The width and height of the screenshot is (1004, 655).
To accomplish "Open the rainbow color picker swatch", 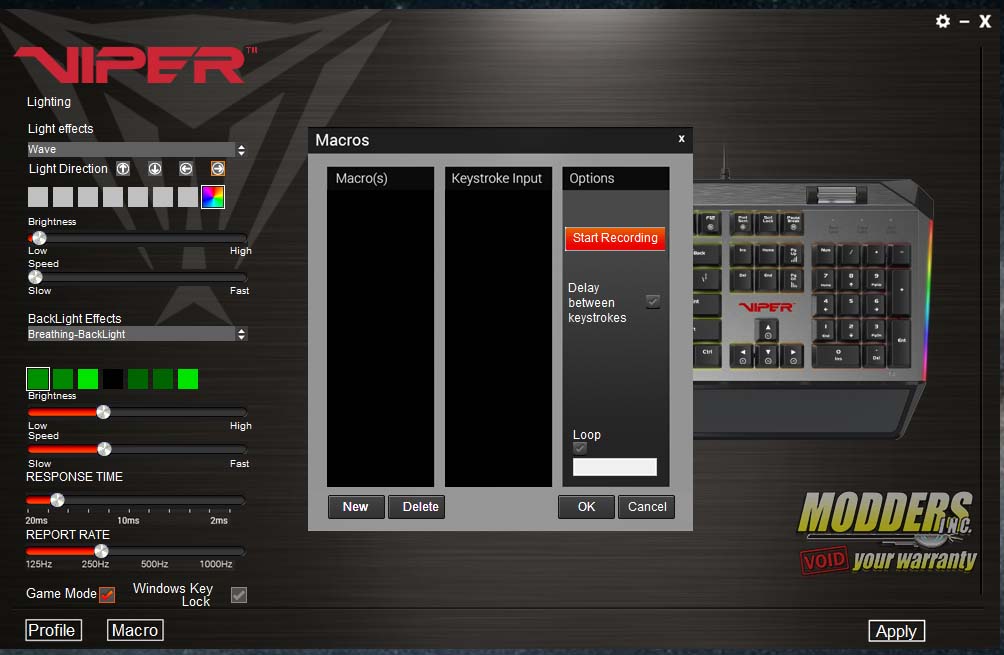I will pyautogui.click(x=213, y=197).
